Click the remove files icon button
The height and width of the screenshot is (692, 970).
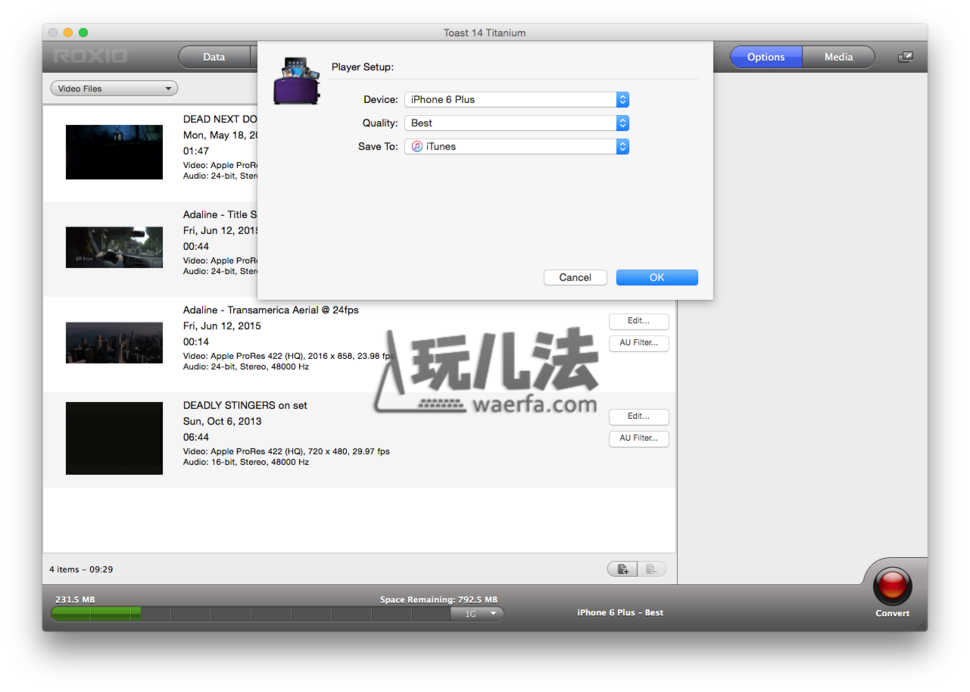tap(651, 569)
